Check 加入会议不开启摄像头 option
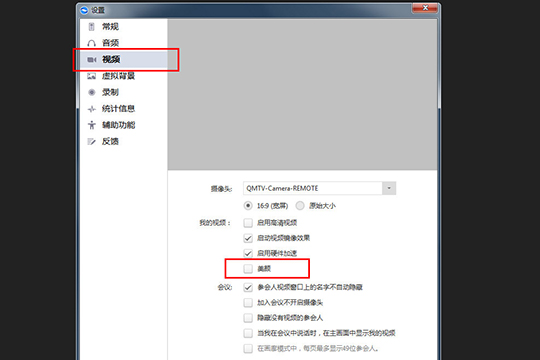 pos(248,302)
